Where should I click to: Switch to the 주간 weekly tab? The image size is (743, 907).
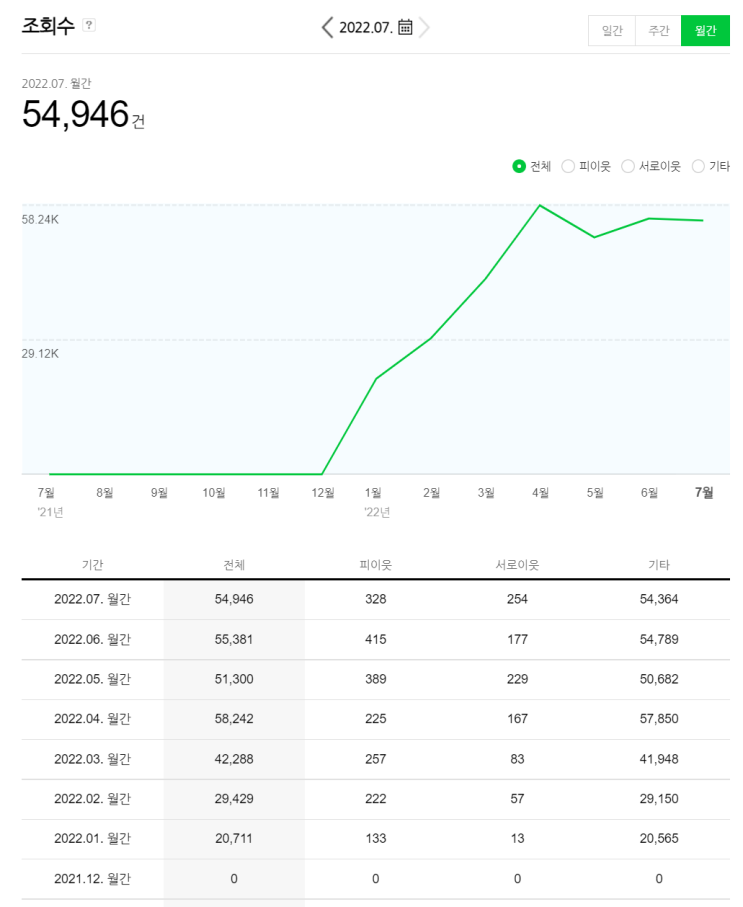[x=658, y=30]
